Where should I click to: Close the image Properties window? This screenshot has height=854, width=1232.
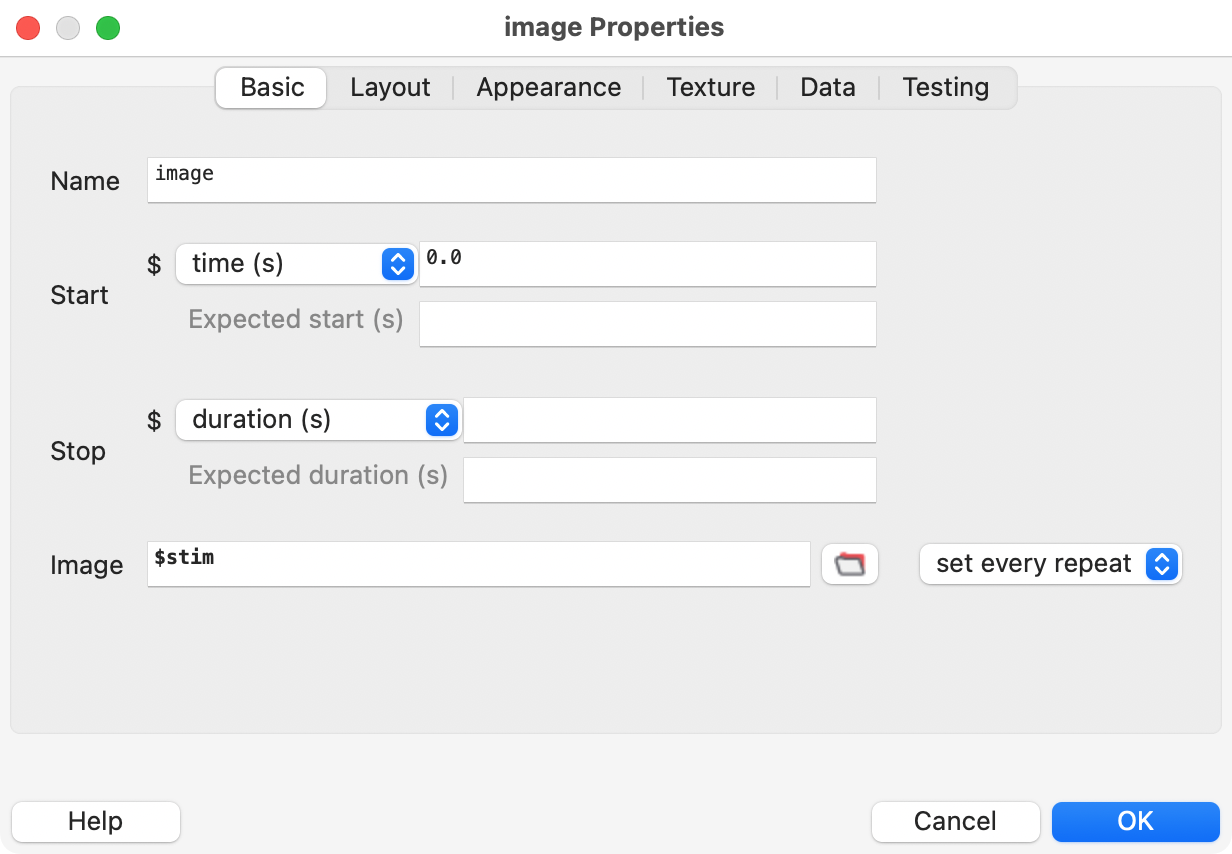[28, 28]
